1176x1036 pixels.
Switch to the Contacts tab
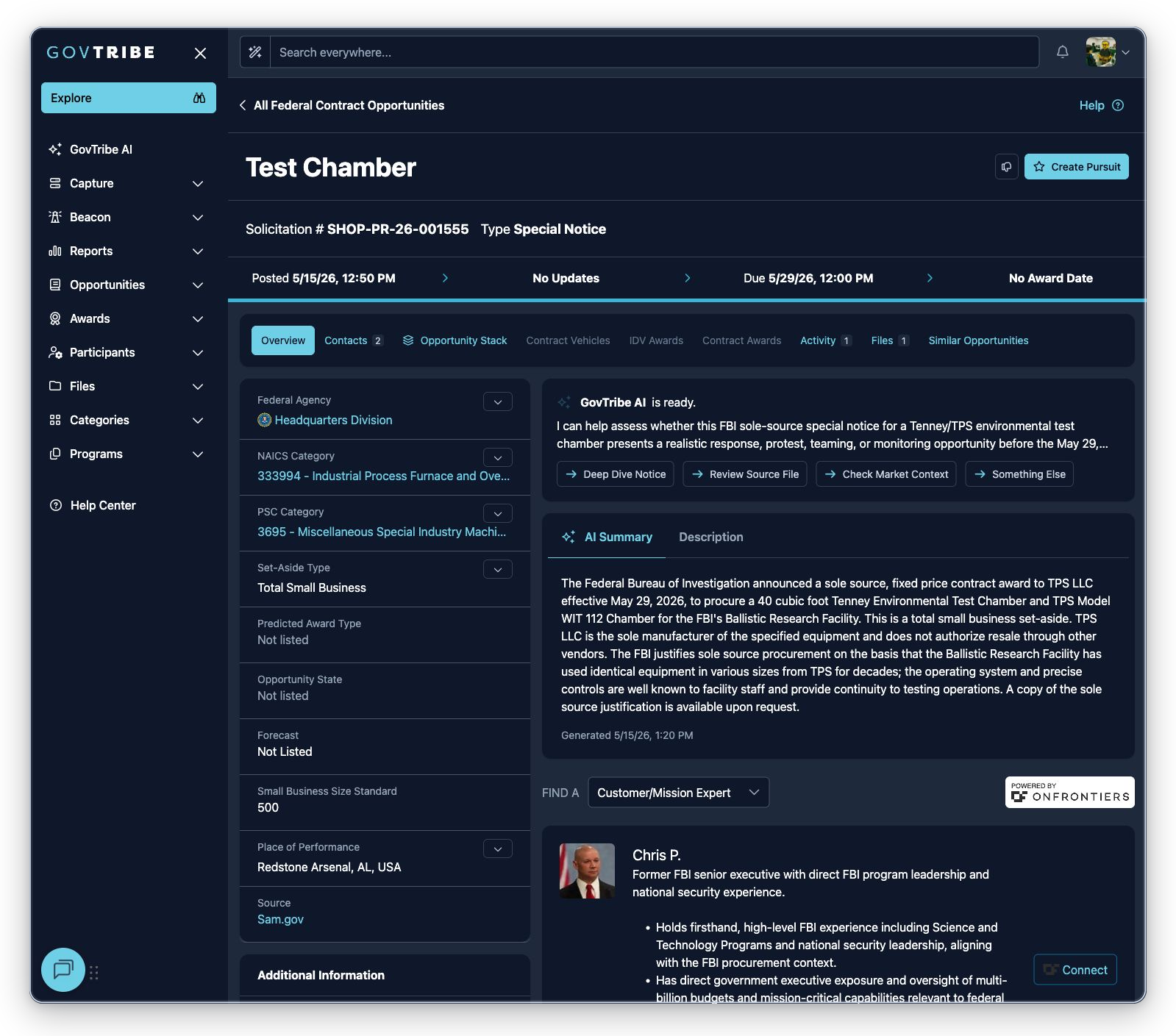(x=354, y=340)
